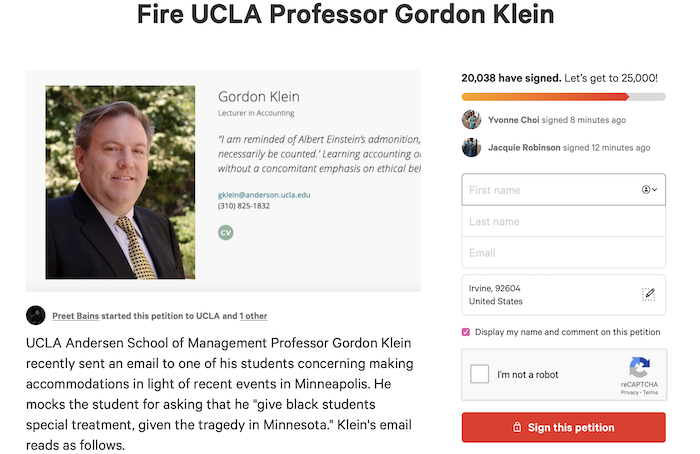
Task: Check the I'm not a robot box
Action: (x=479, y=374)
